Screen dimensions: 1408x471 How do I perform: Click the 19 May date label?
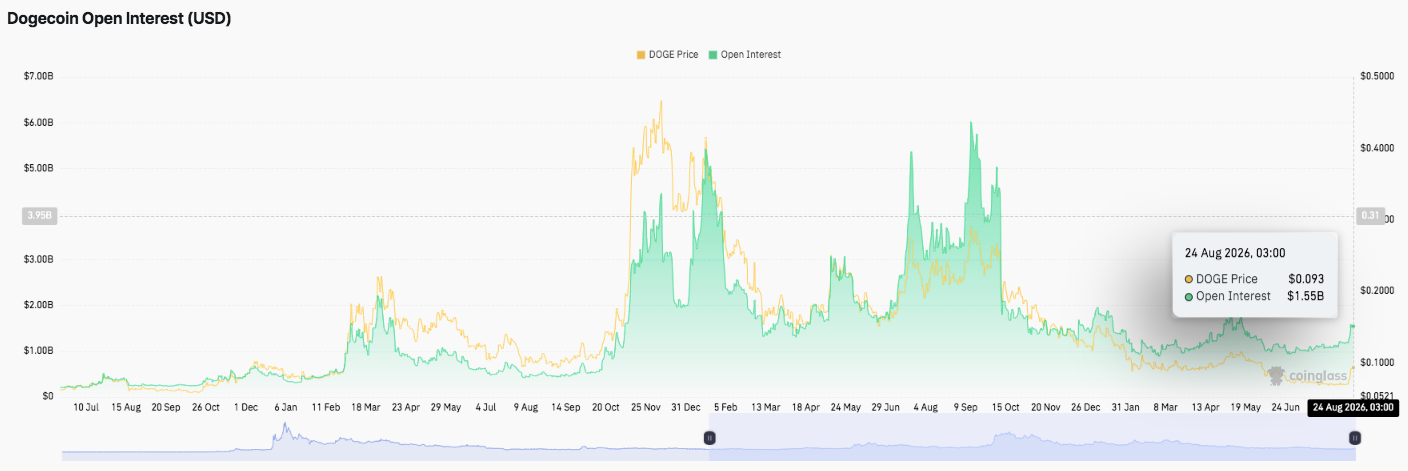(x=1246, y=408)
